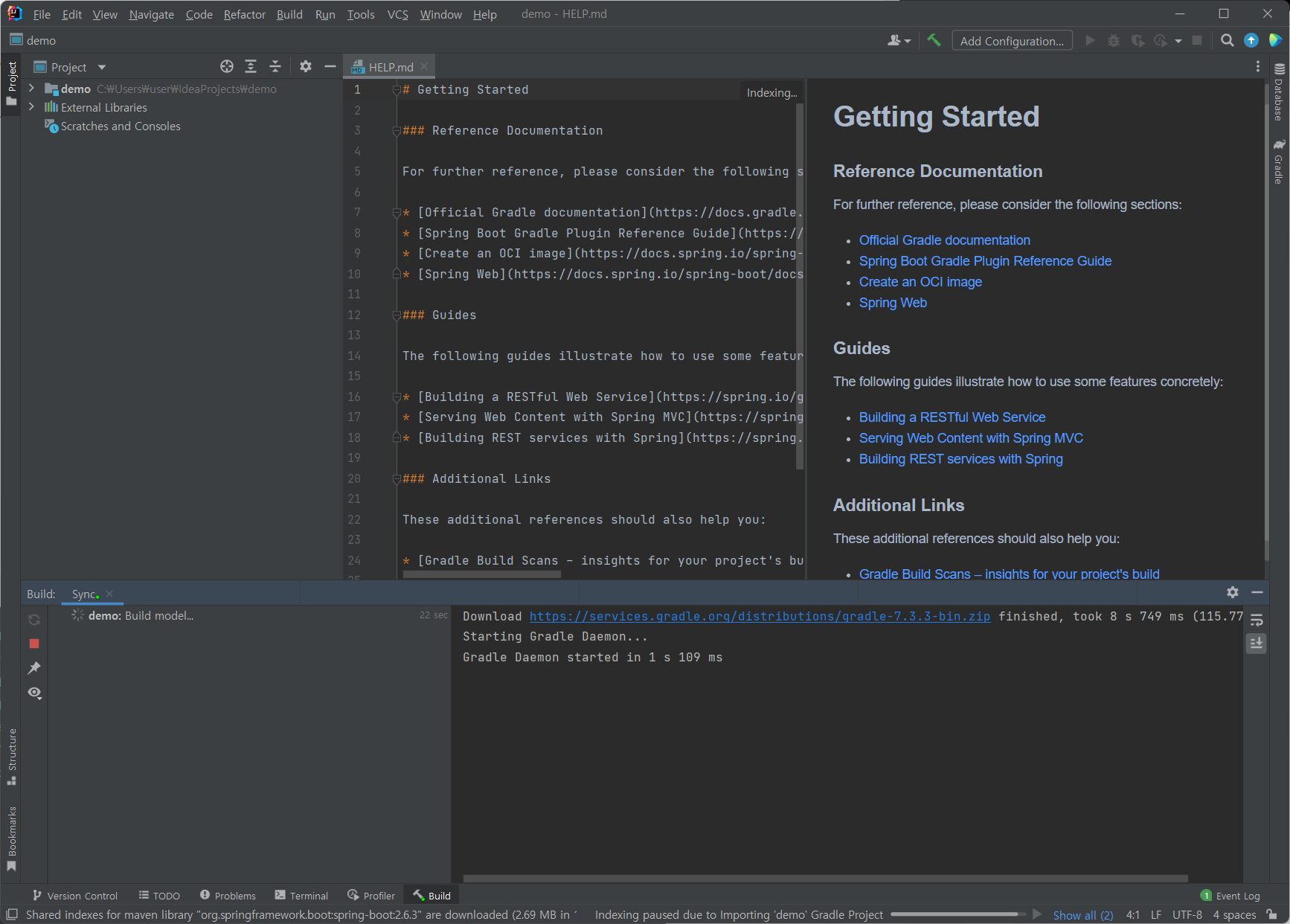Change the UTF-8 file encoding
The width and height of the screenshot is (1290, 924).
pyautogui.click(x=1187, y=914)
